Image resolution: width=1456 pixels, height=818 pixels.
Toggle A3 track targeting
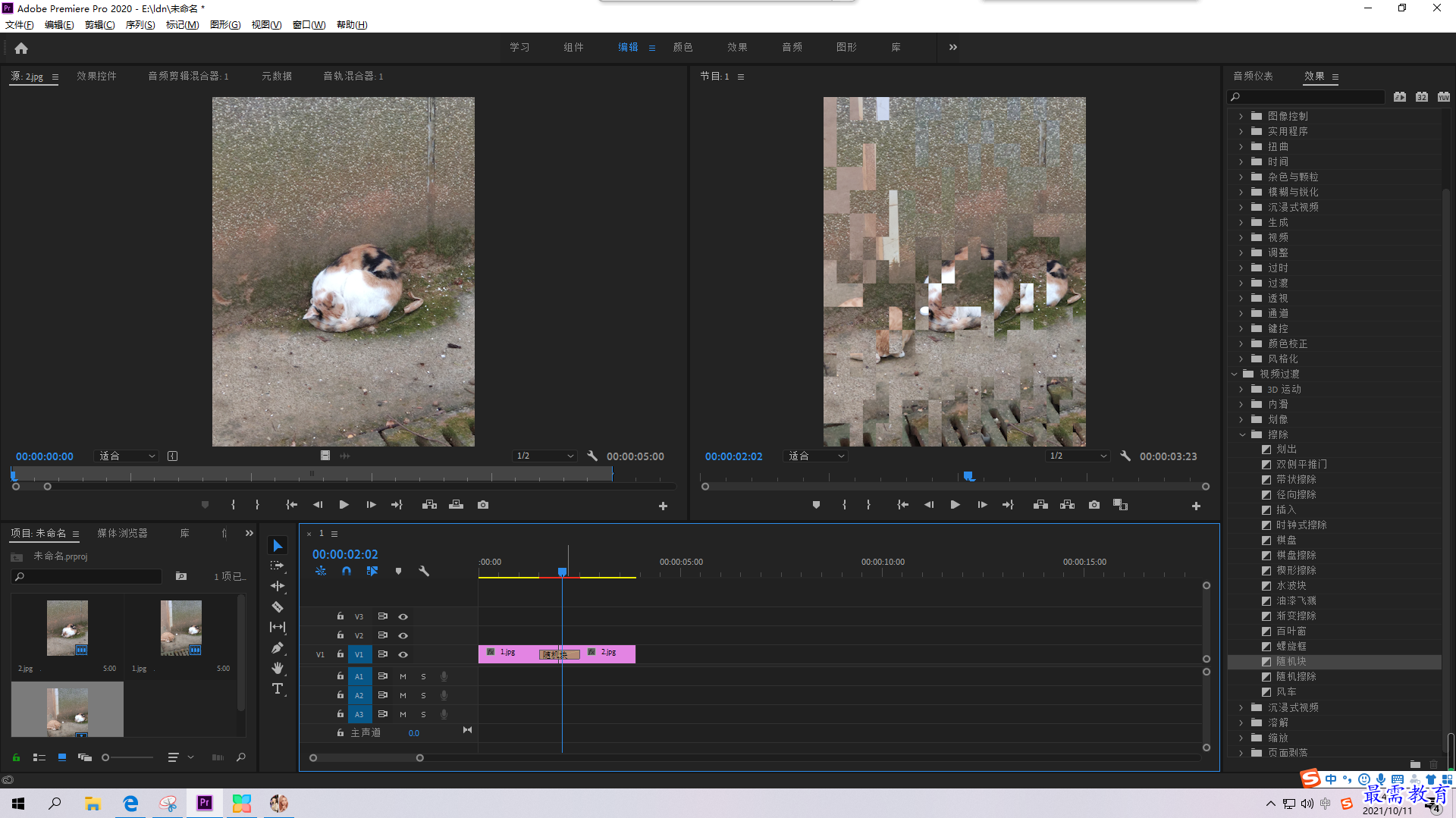(x=359, y=714)
